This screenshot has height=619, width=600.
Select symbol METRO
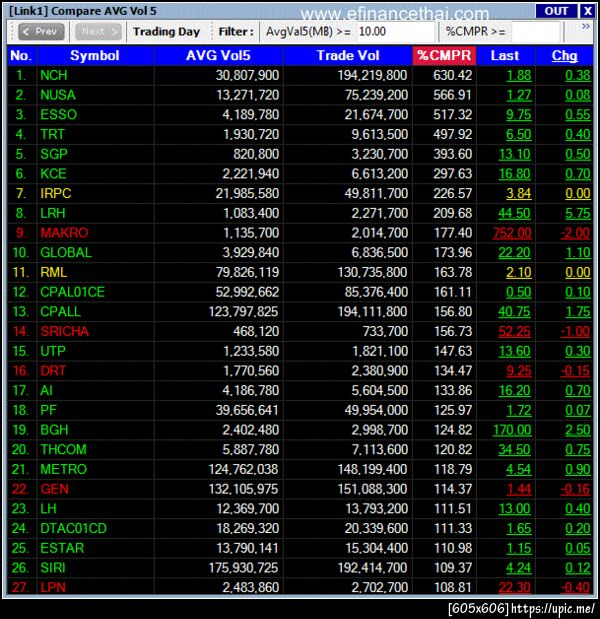point(63,469)
